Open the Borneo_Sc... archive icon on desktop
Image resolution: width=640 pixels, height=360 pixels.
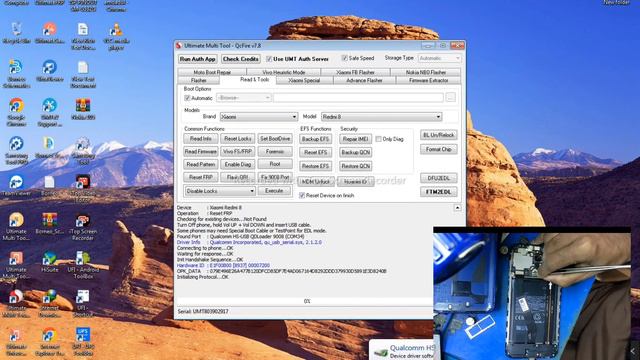tap(49, 224)
